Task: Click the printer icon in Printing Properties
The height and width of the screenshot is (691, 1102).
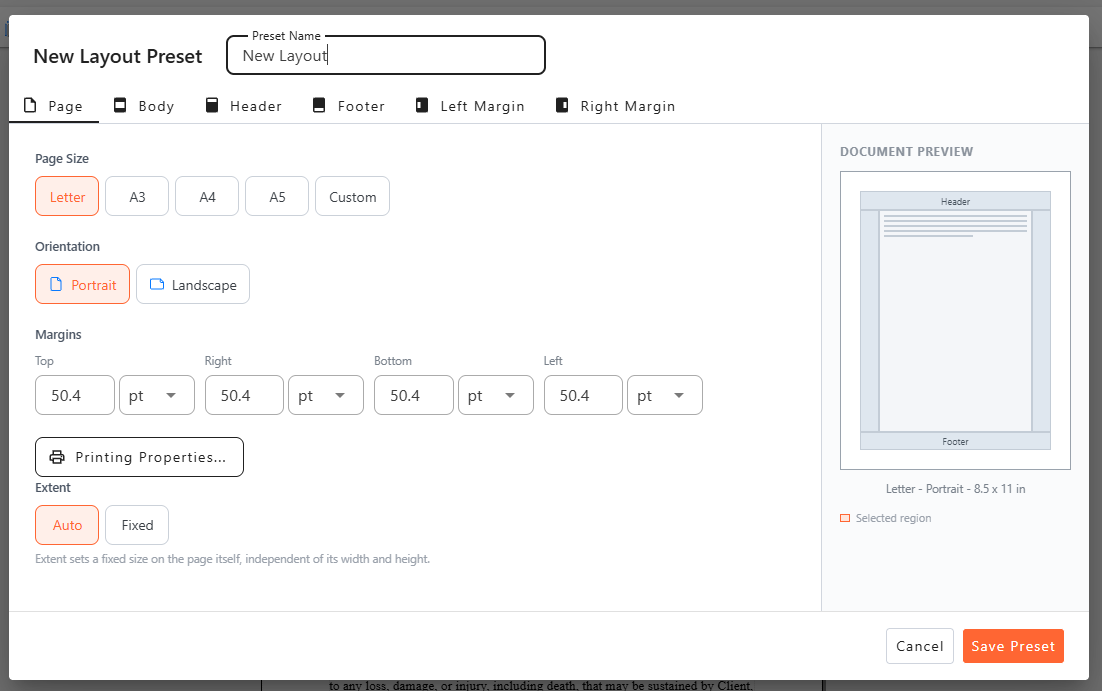Action: (57, 457)
